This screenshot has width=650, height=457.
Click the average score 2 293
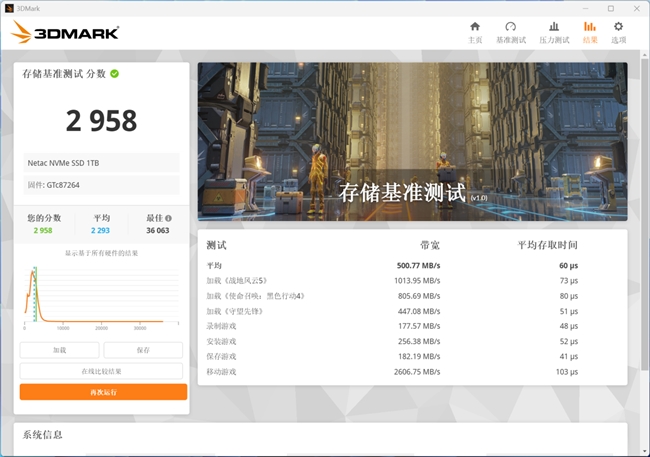100,230
